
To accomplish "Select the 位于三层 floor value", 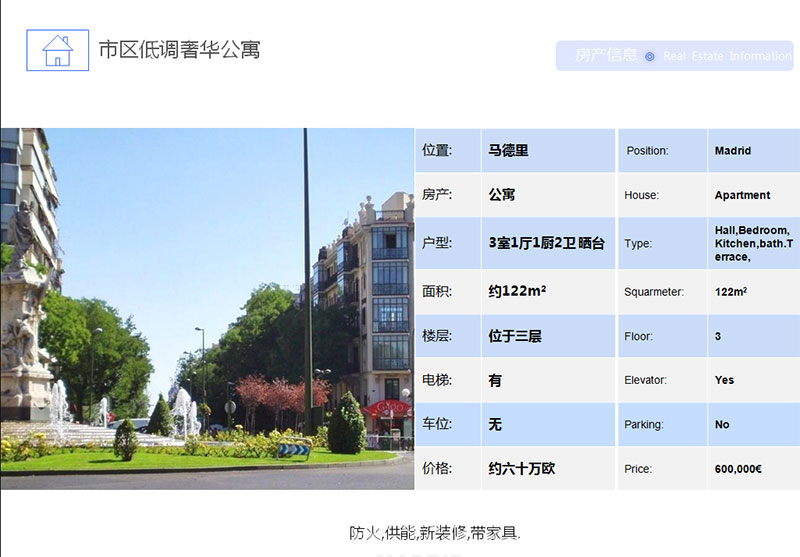I will click(515, 336).
